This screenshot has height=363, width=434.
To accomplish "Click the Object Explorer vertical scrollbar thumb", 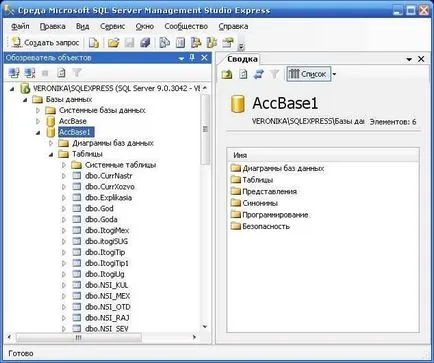I will point(205,129).
